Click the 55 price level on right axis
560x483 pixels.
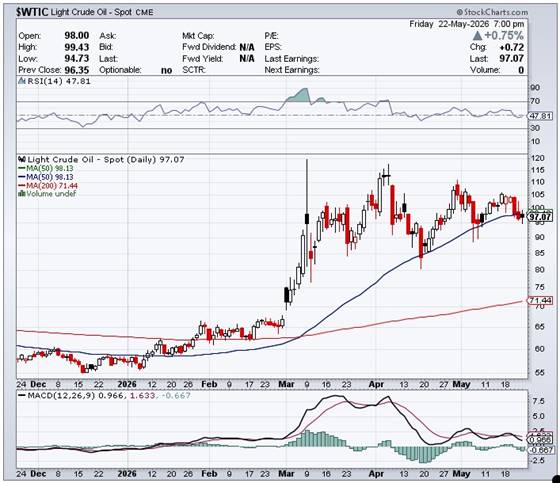point(540,373)
